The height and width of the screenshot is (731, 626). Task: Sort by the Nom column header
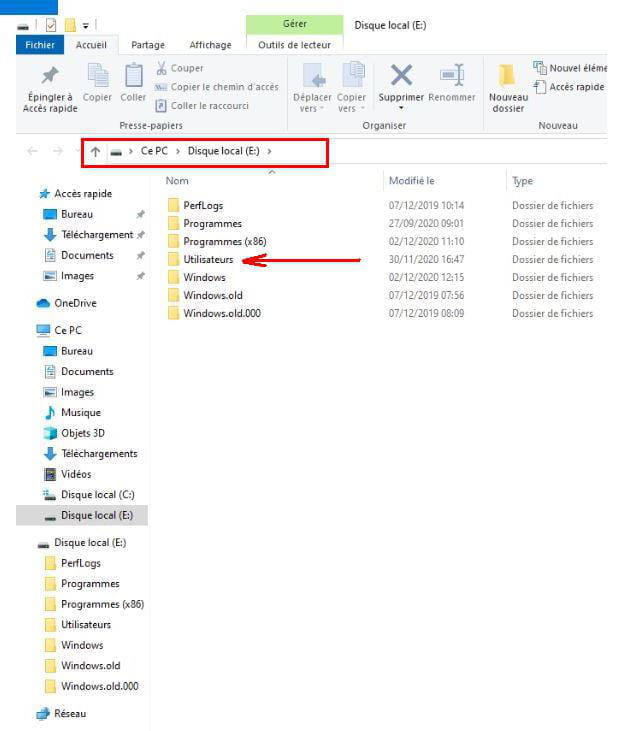(177, 181)
